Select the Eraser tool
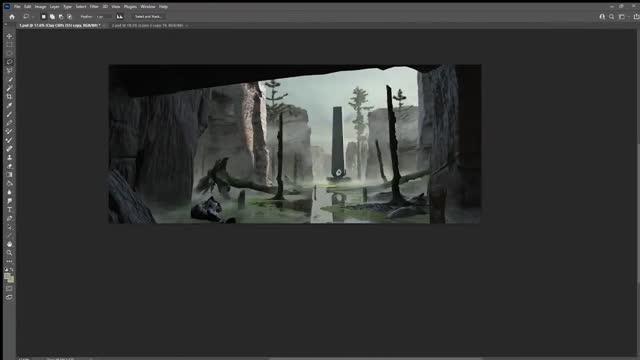 (x=9, y=166)
